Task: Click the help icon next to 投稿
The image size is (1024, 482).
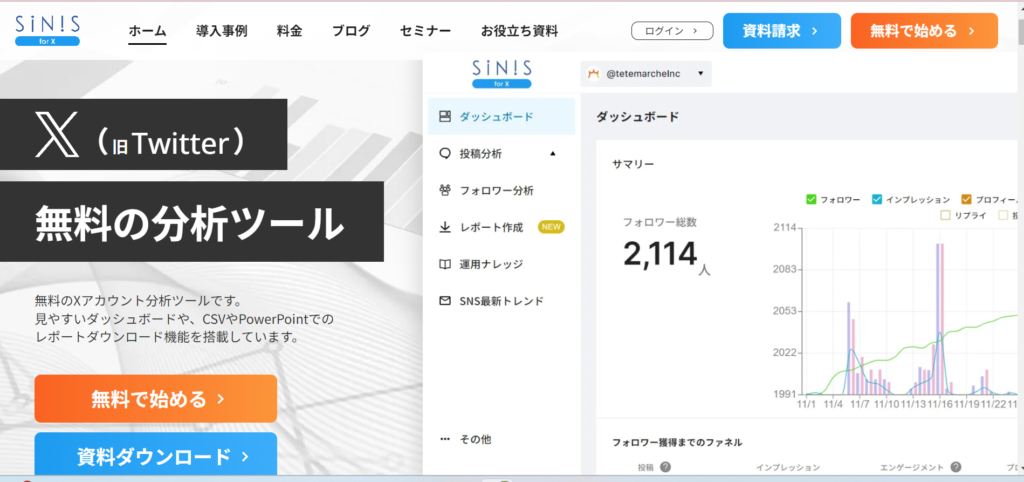Action: (665, 467)
